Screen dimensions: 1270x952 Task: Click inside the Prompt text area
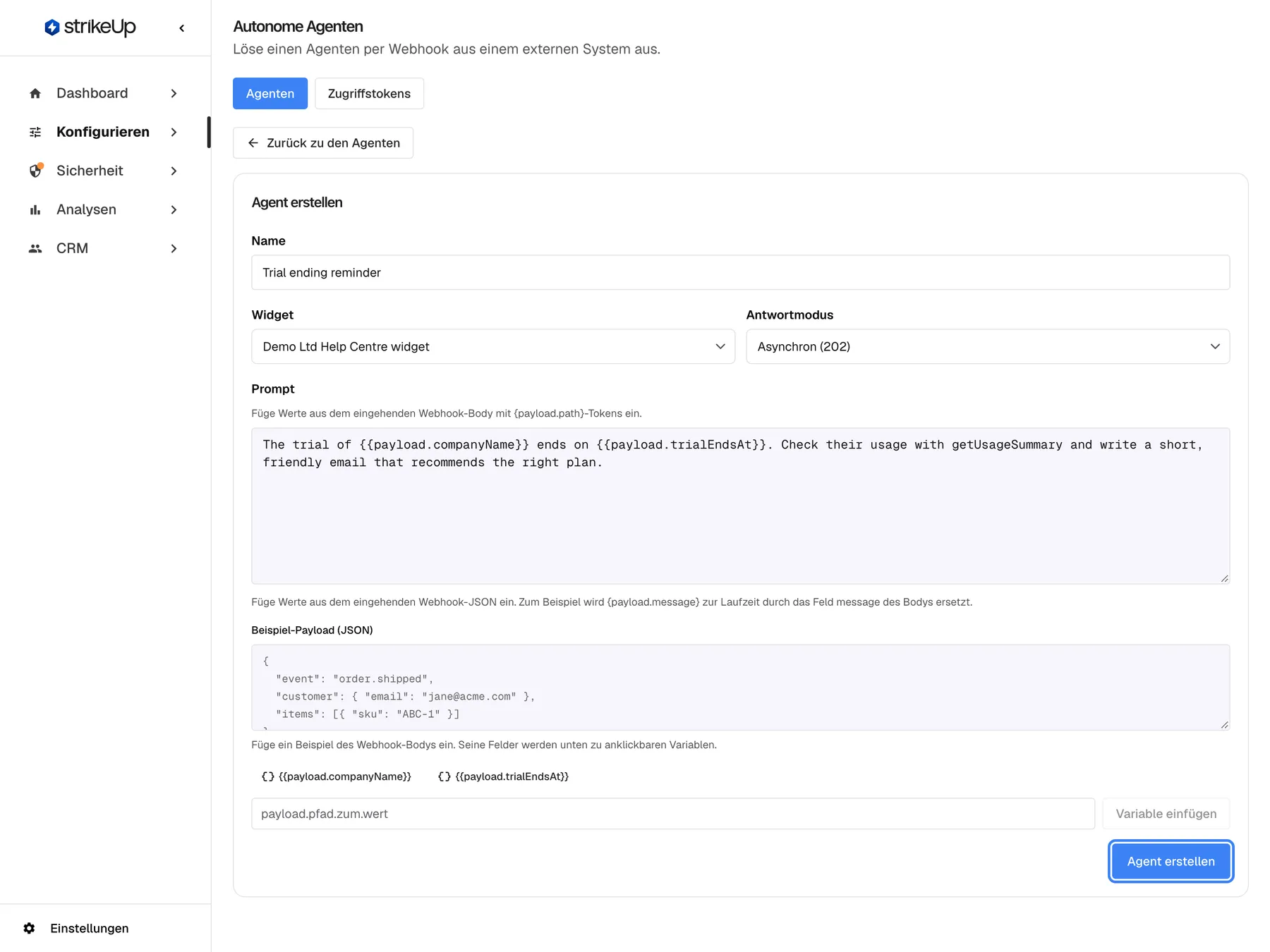click(741, 506)
